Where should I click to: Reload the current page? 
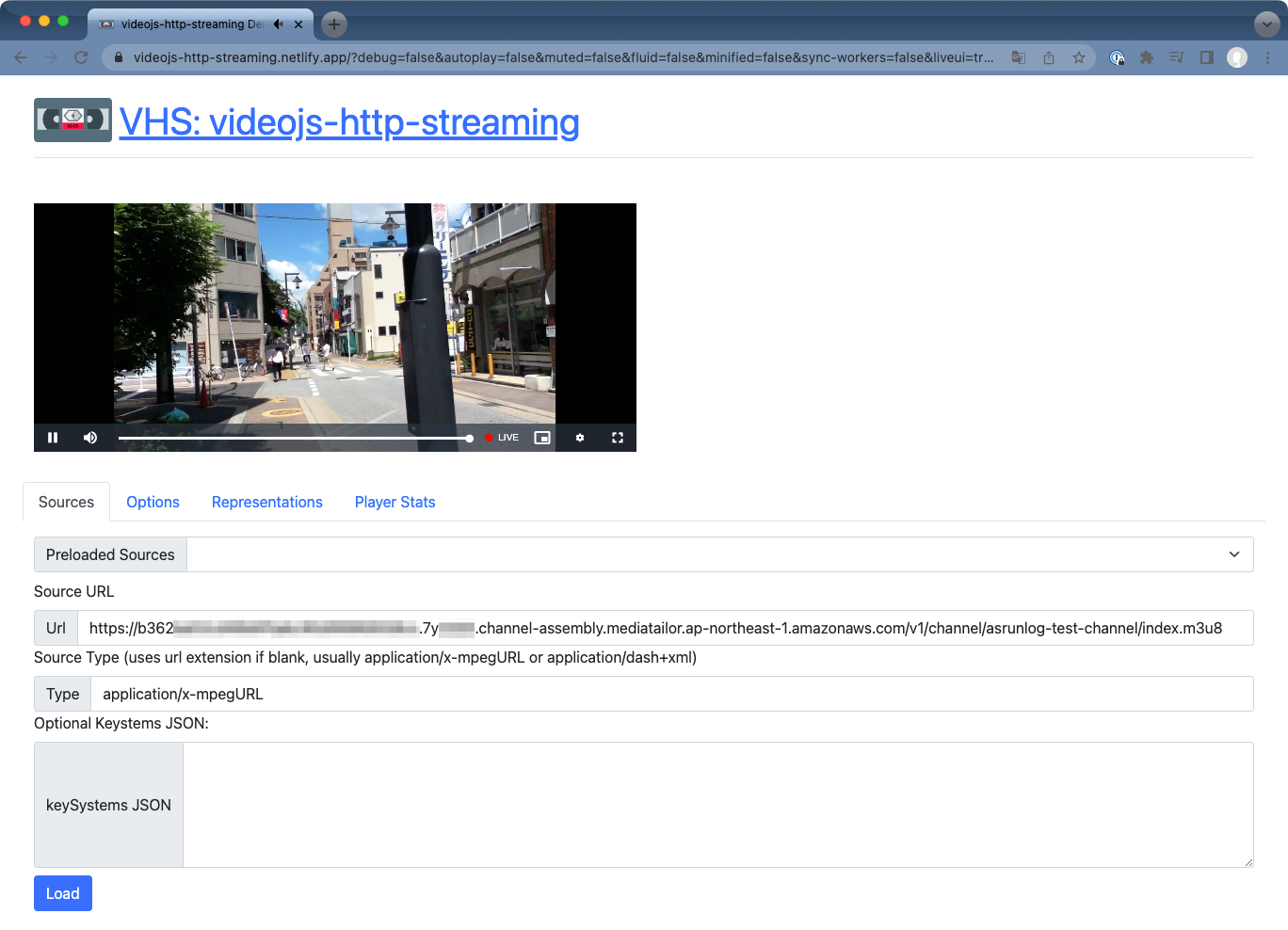click(81, 57)
